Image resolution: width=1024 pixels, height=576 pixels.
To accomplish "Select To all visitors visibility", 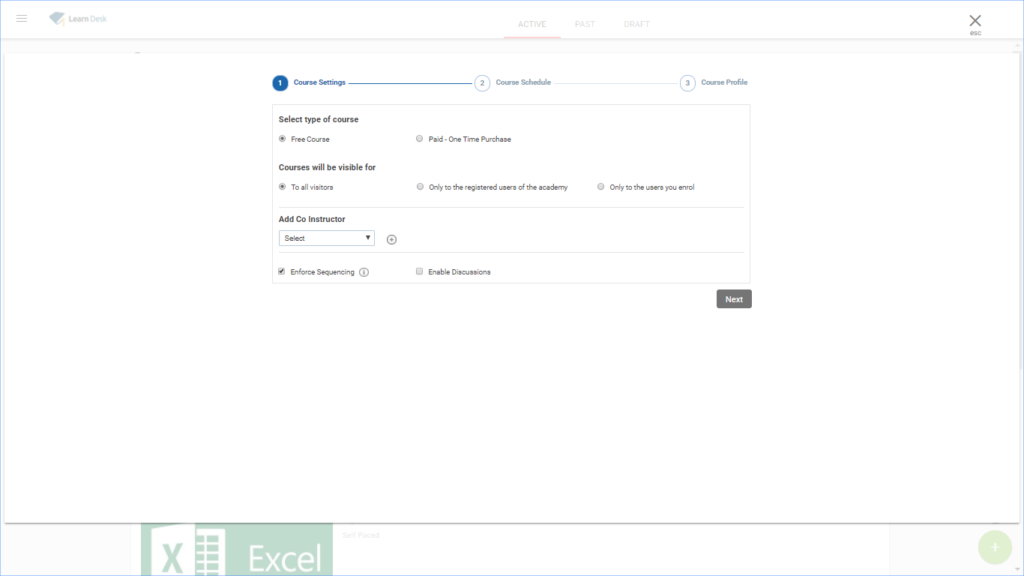I will coord(283,187).
